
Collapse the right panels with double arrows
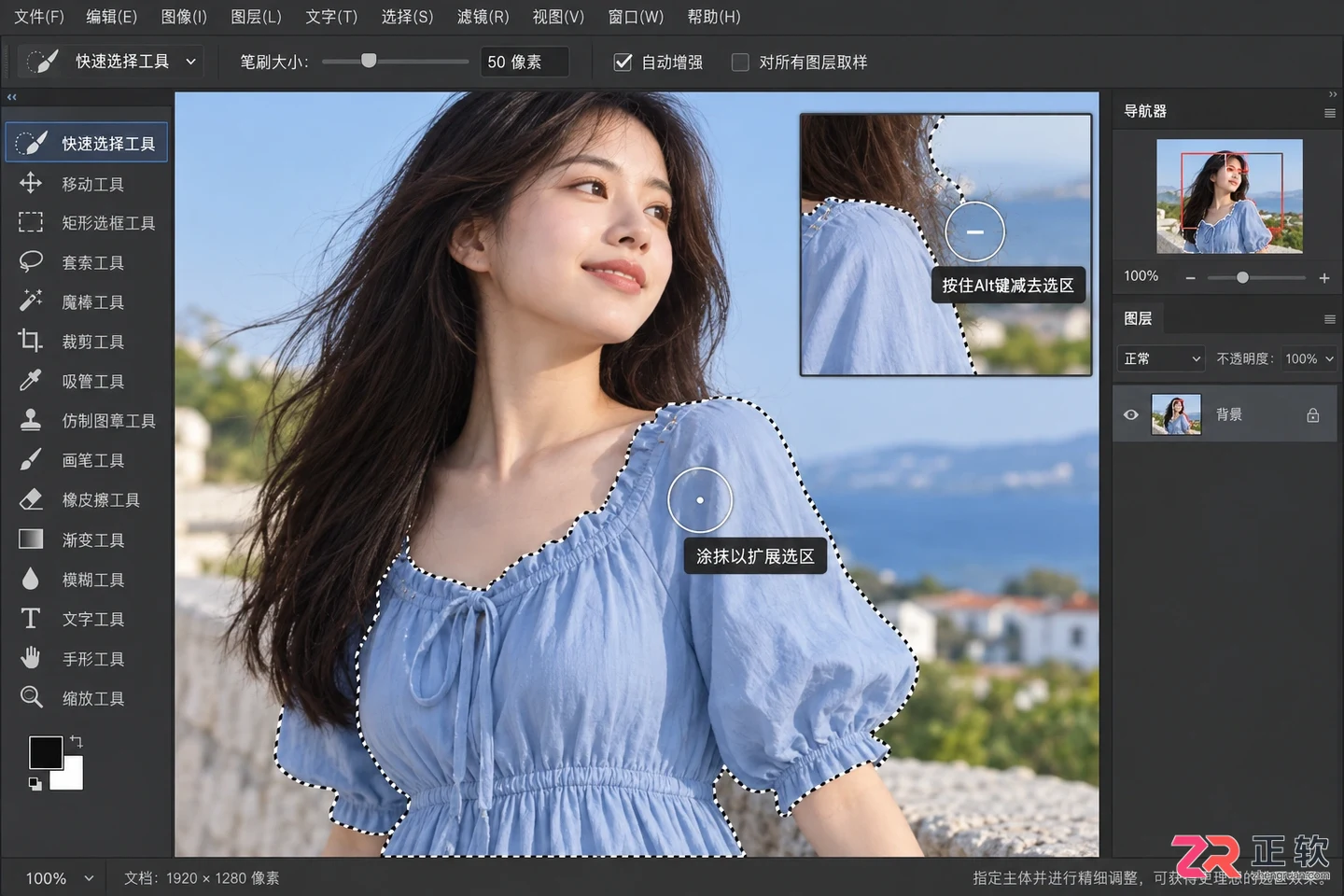(1332, 94)
